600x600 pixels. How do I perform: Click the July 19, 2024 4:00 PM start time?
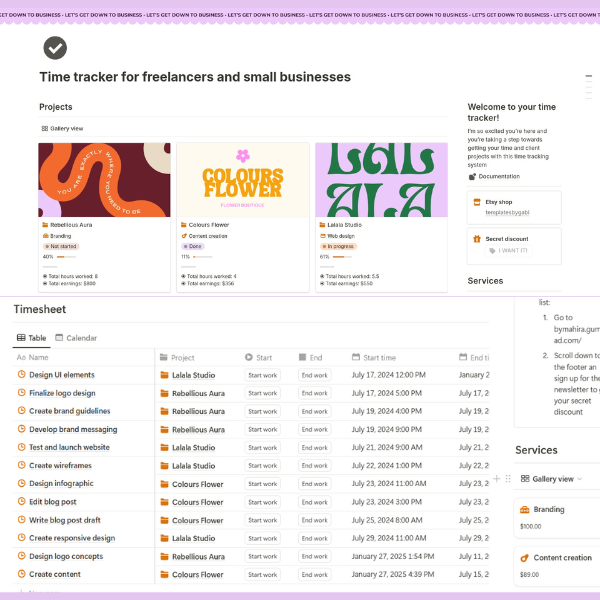point(386,411)
